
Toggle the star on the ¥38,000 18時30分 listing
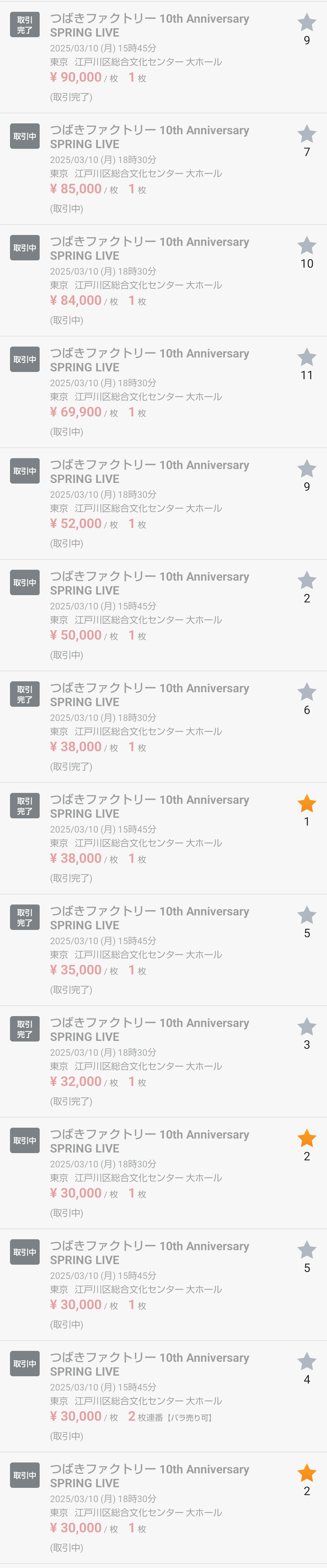306,692
